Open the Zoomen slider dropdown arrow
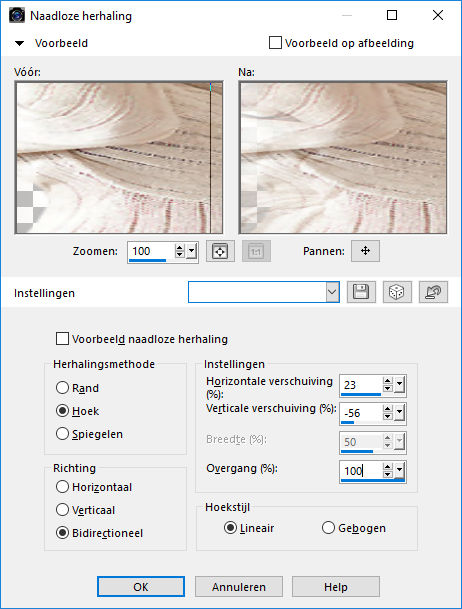Viewport: 462px width, 609px height. [191, 251]
